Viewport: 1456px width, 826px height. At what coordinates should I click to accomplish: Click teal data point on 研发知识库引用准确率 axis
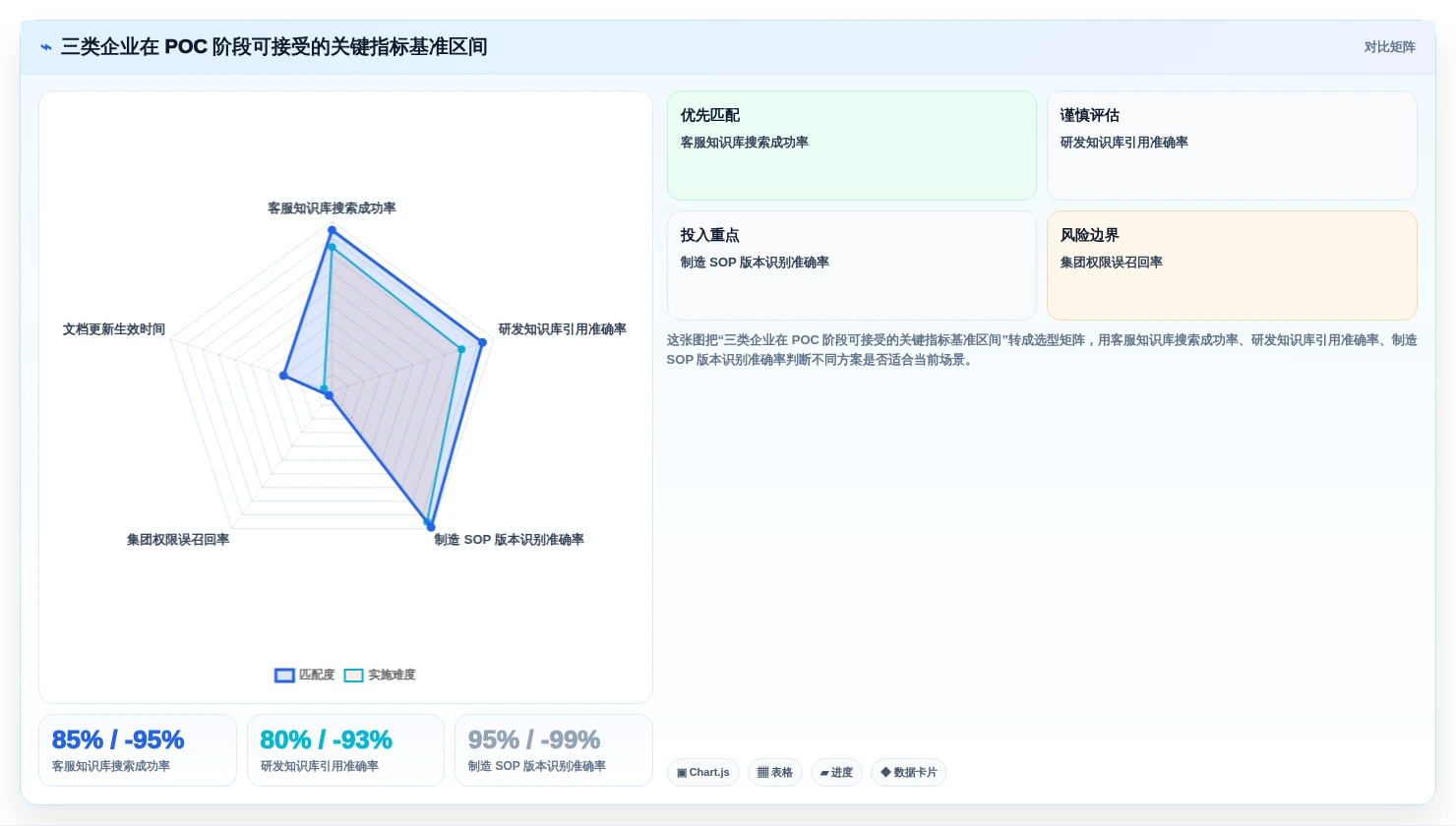pos(461,349)
